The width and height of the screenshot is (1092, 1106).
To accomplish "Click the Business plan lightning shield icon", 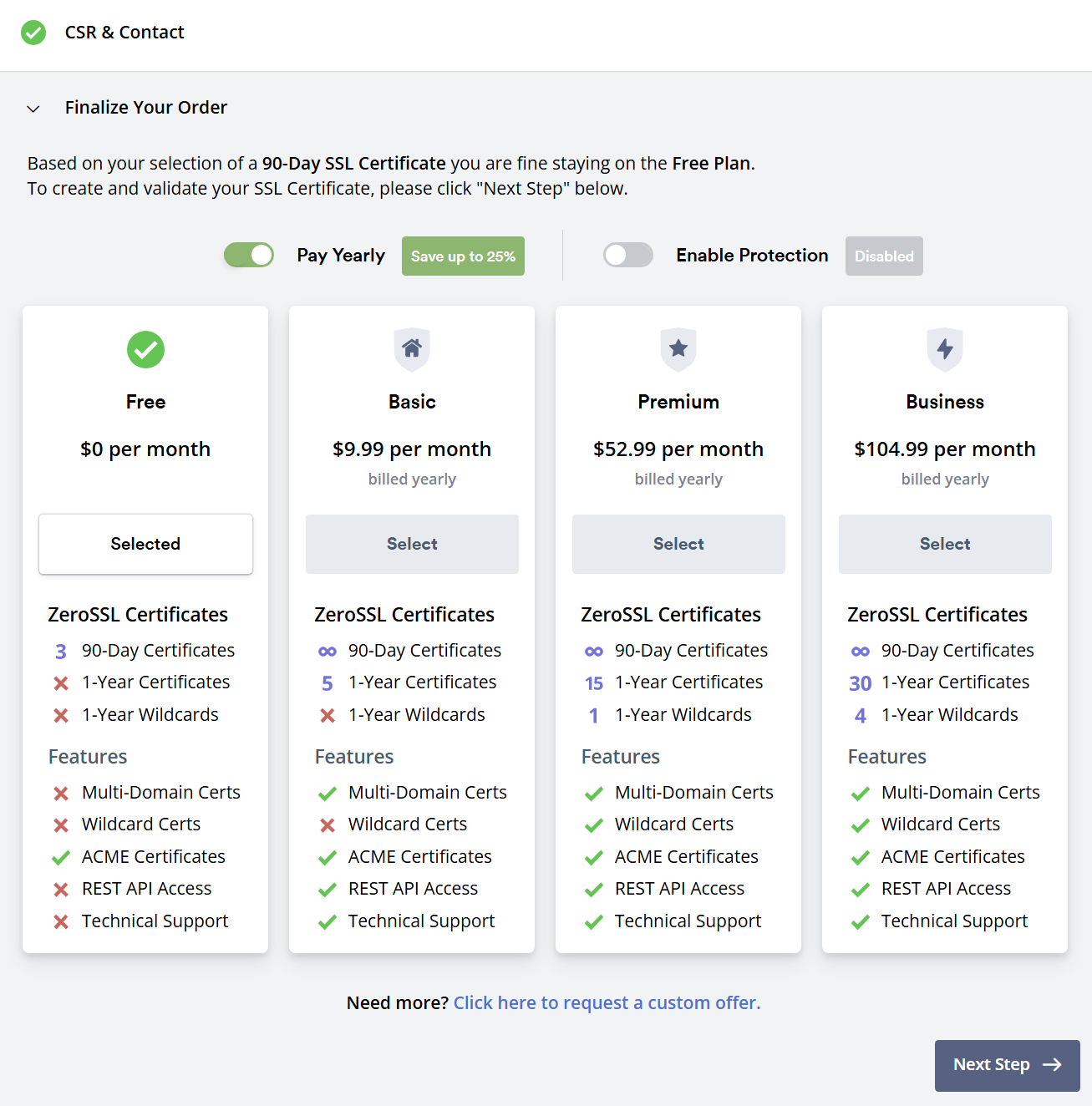I will click(945, 349).
